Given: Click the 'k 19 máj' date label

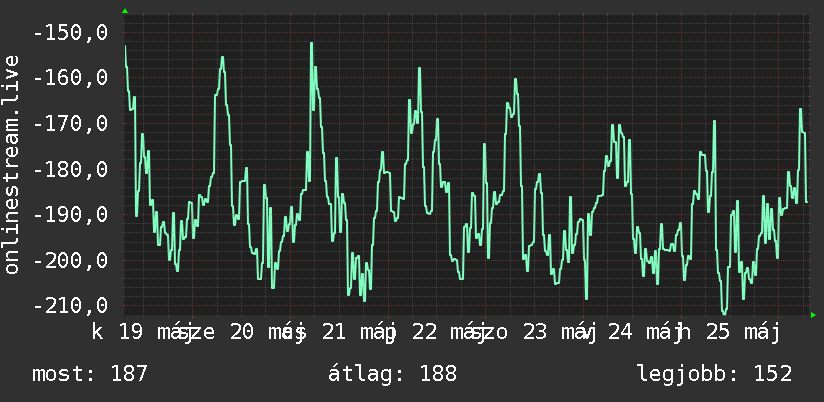Looking at the screenshot, I should pos(140,334).
